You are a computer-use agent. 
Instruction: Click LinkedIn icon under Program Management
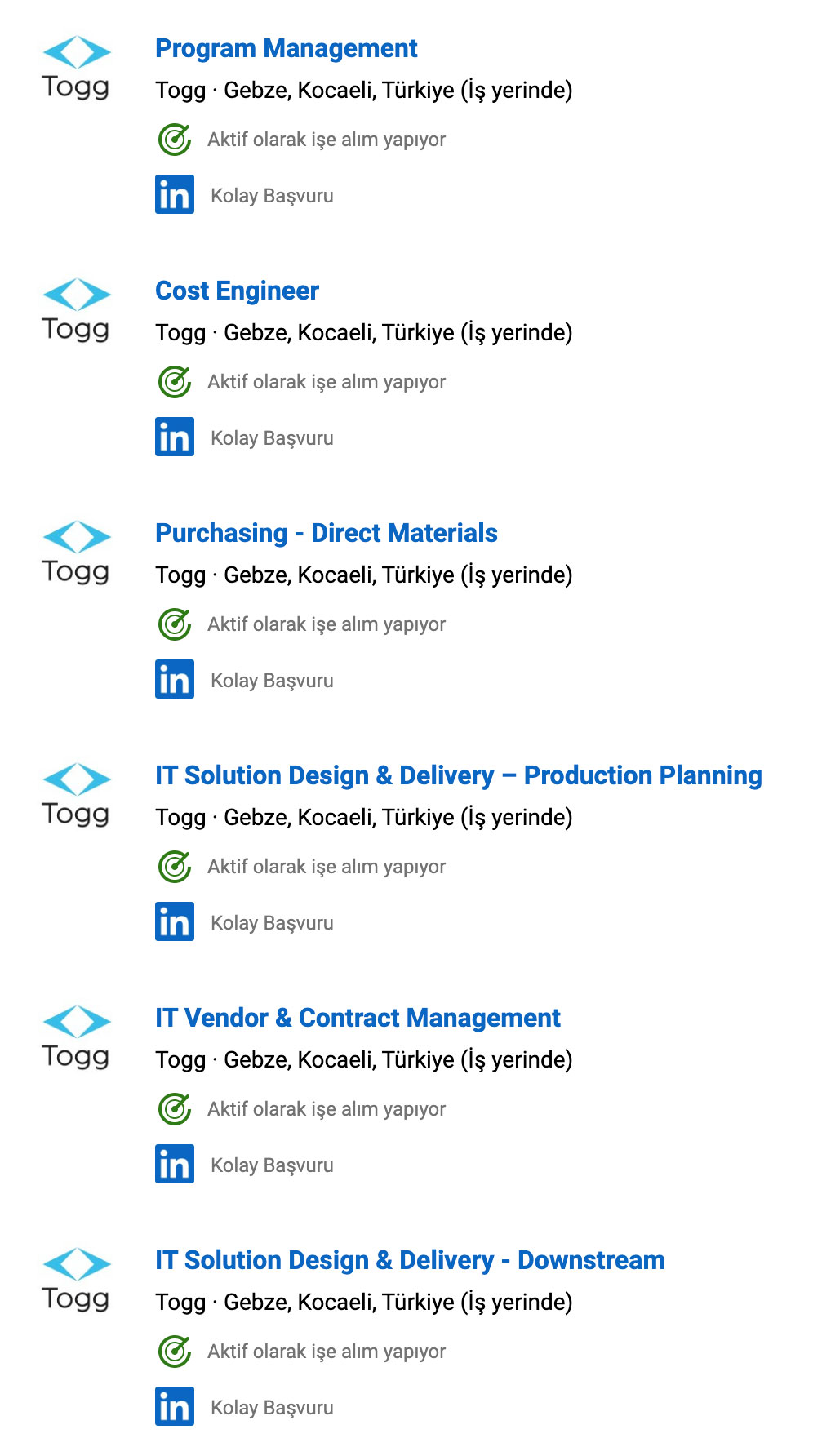click(x=175, y=194)
